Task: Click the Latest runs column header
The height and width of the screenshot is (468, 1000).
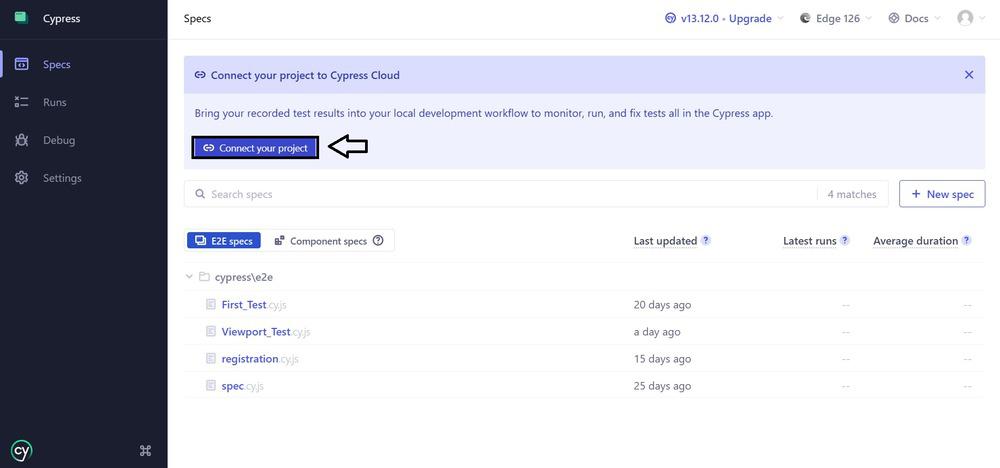Action: tap(809, 241)
